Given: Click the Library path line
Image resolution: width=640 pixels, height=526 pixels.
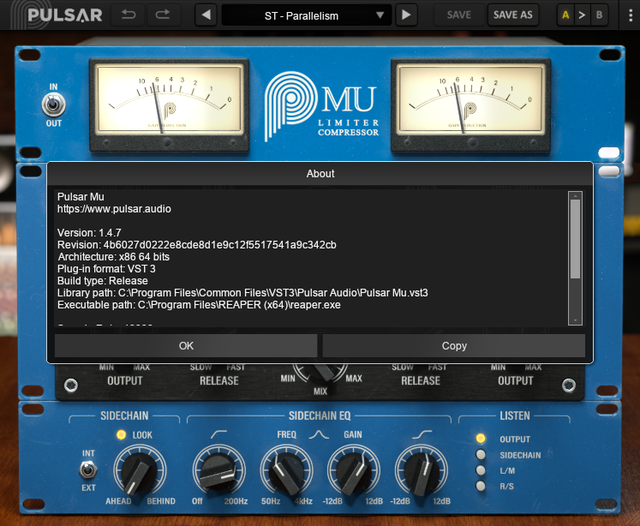Looking at the screenshot, I should point(242,293).
